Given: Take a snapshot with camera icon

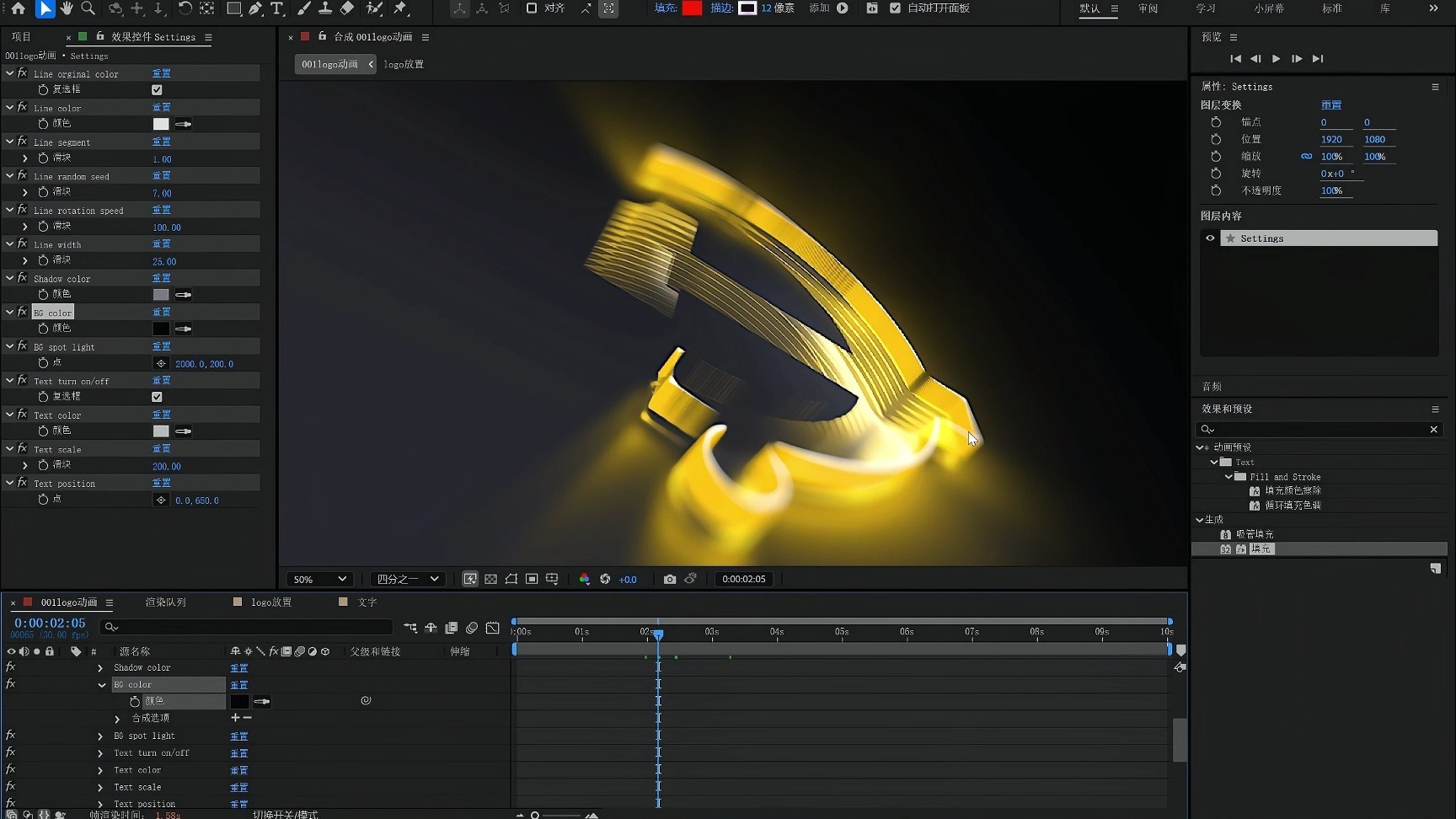Looking at the screenshot, I should tap(669, 579).
